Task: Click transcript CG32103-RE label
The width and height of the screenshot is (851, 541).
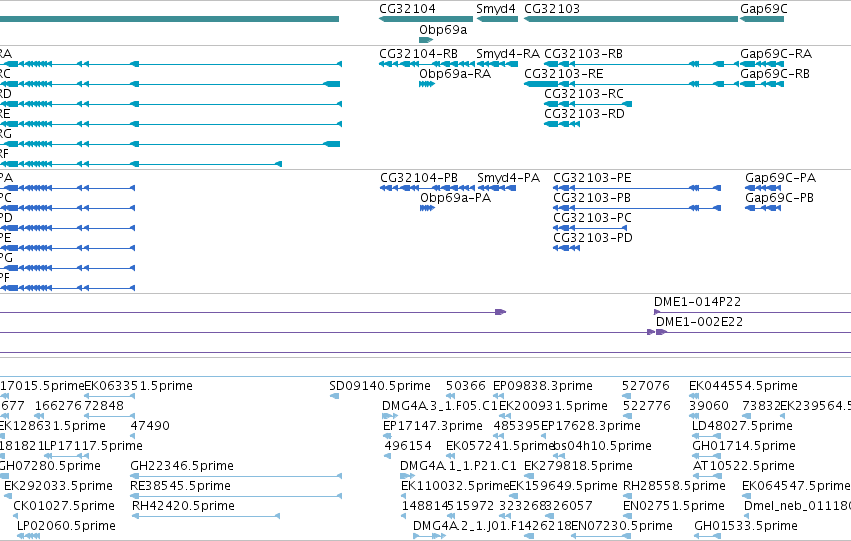Action: coord(563,74)
